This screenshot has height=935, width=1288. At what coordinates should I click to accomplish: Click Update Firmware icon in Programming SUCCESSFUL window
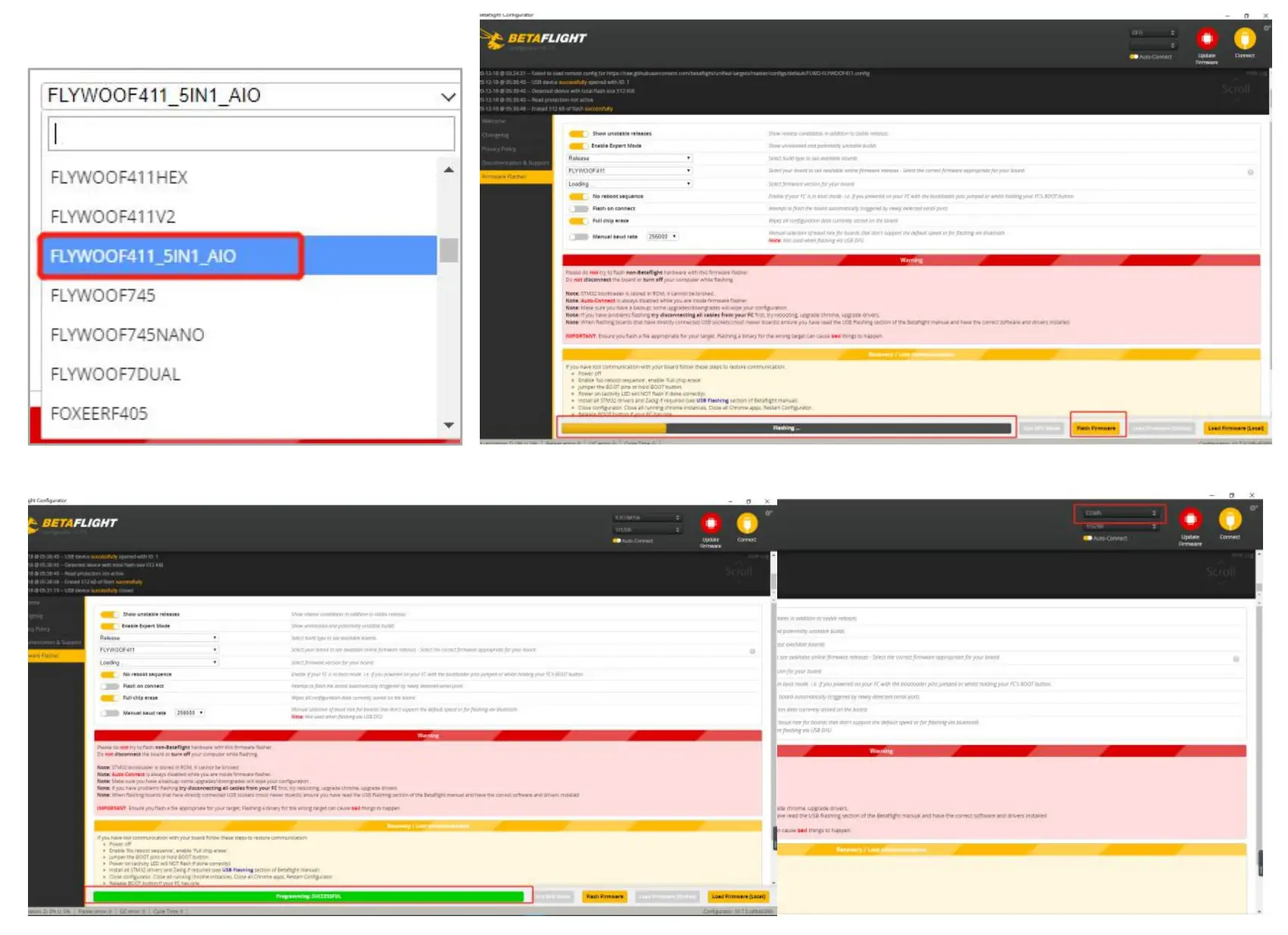711,523
